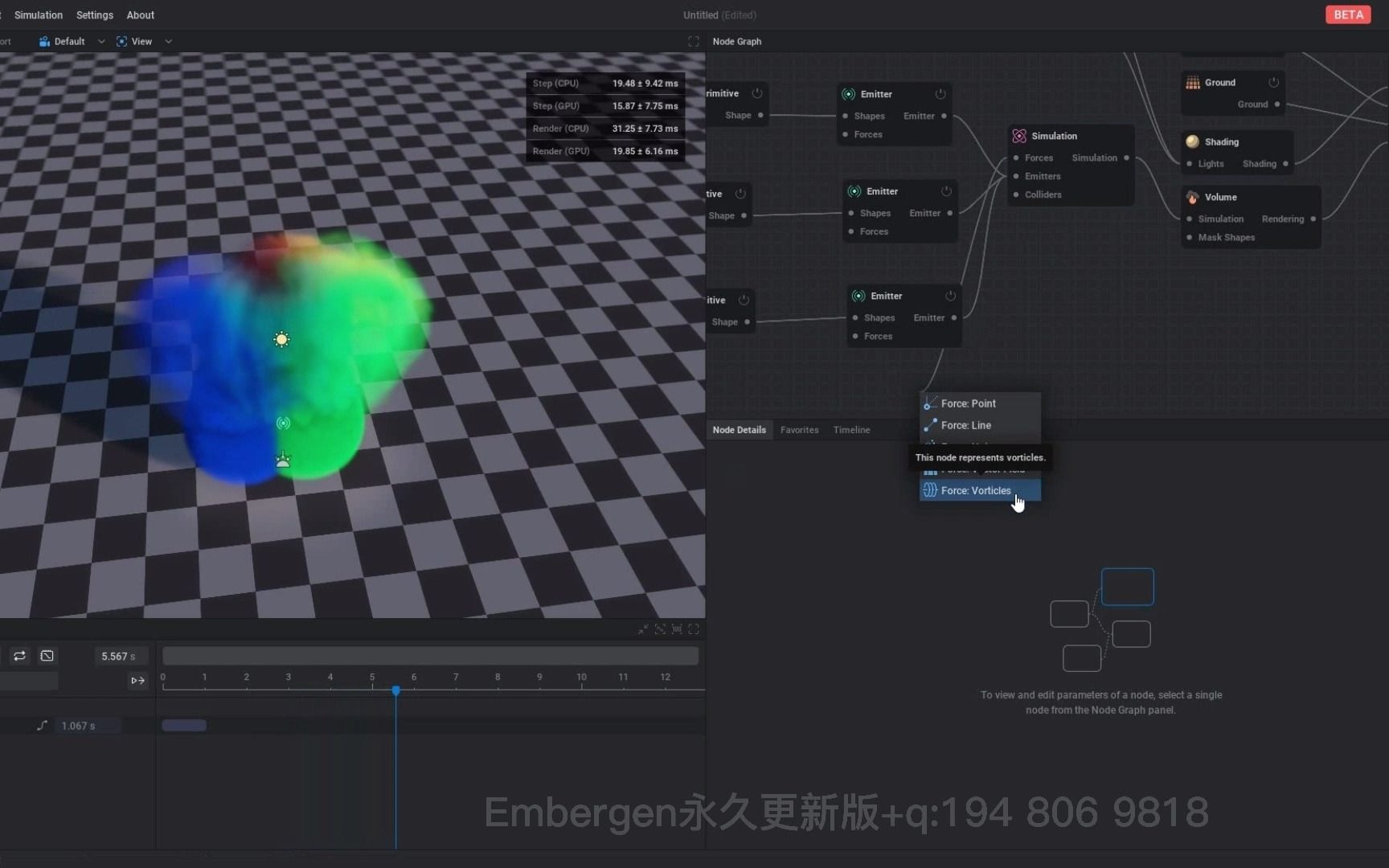Click the Simulation node Forces input pin

pos(1017,158)
